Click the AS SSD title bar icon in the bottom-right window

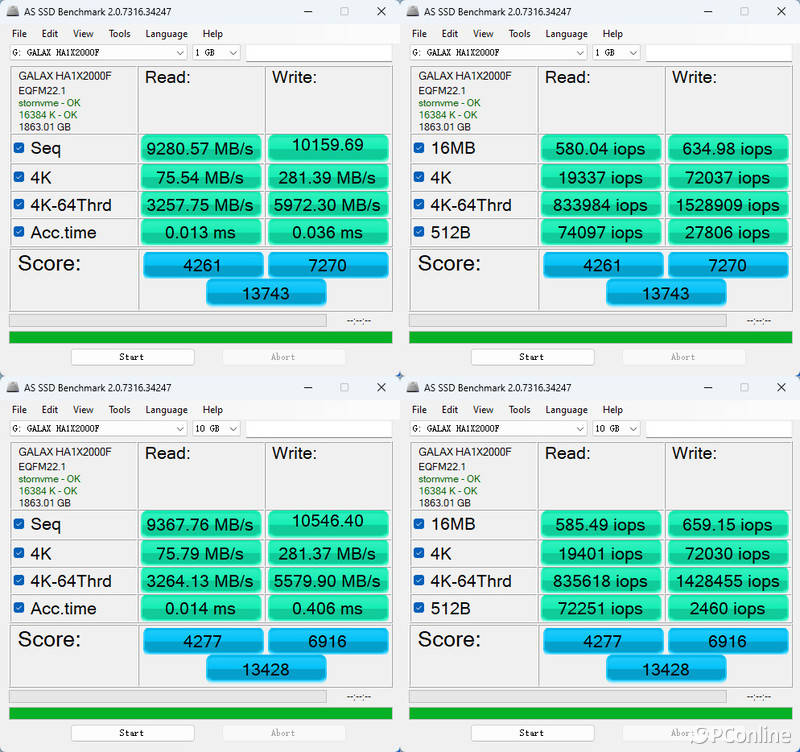[413, 387]
